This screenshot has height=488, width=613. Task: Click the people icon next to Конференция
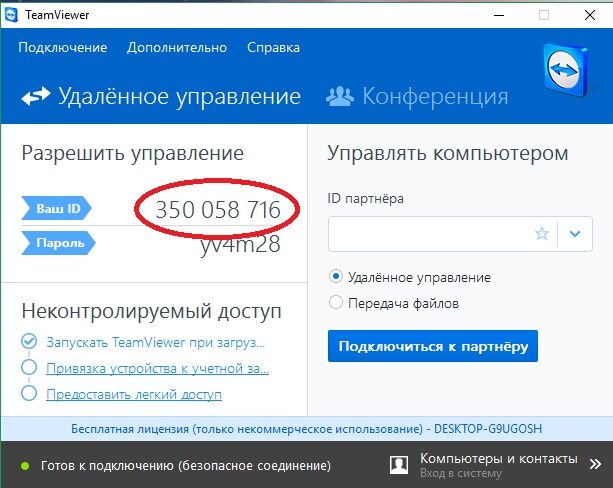(341, 97)
